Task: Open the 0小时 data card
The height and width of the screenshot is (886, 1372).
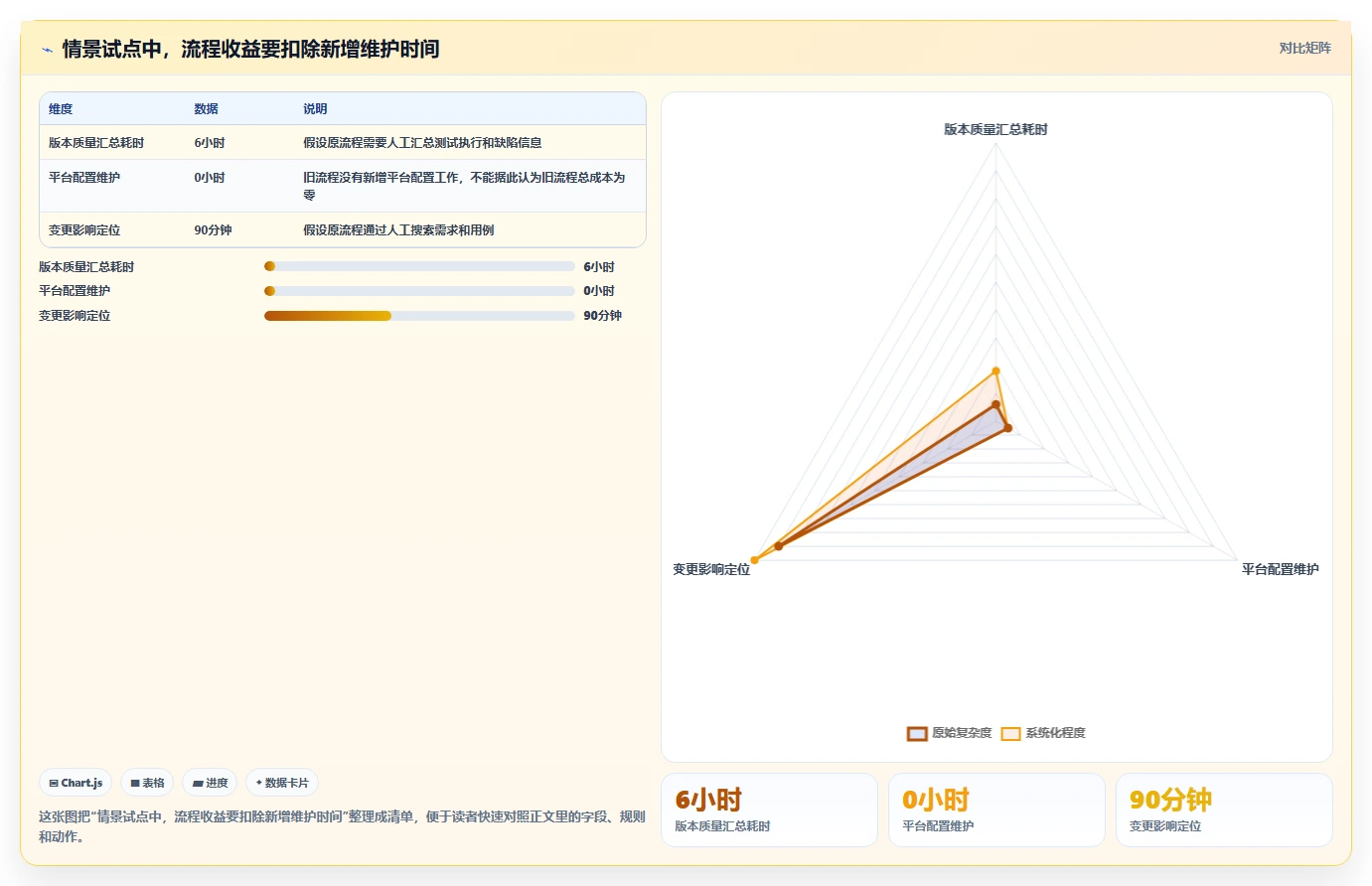Action: 996,811
